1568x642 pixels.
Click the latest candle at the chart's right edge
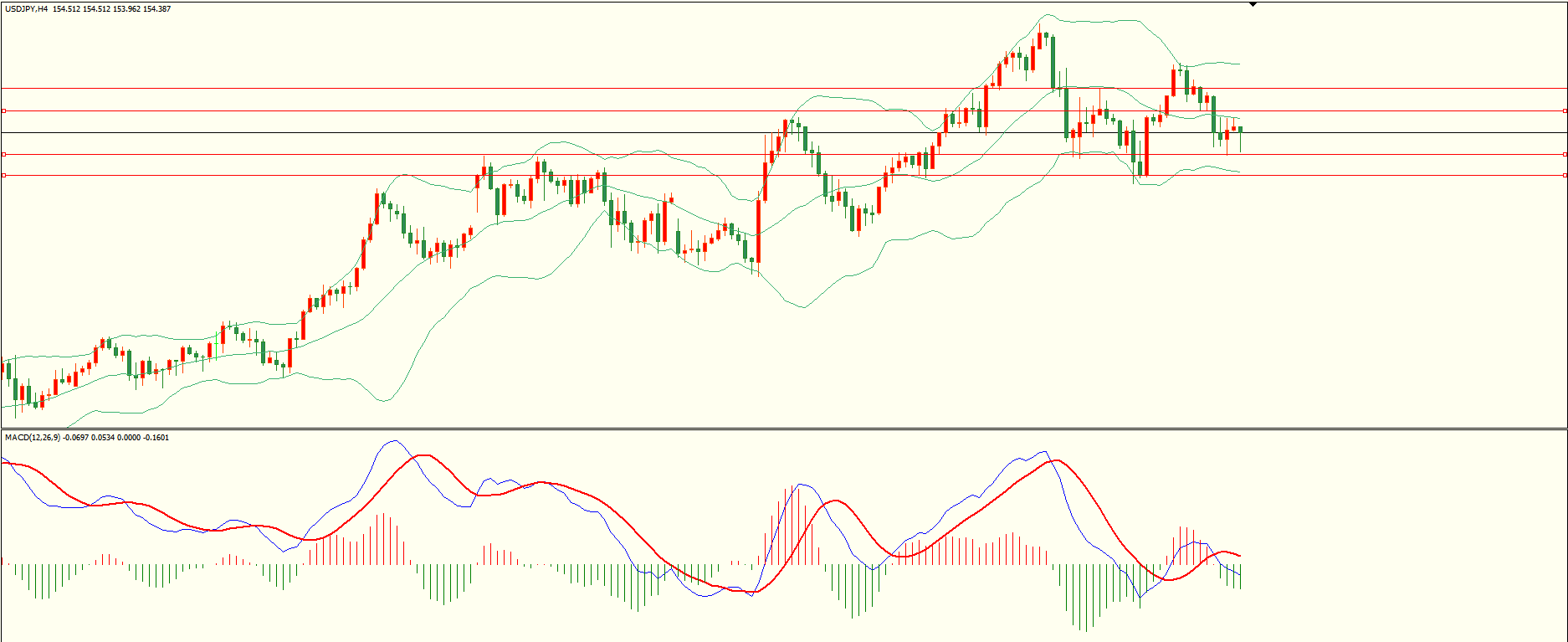click(x=1241, y=130)
